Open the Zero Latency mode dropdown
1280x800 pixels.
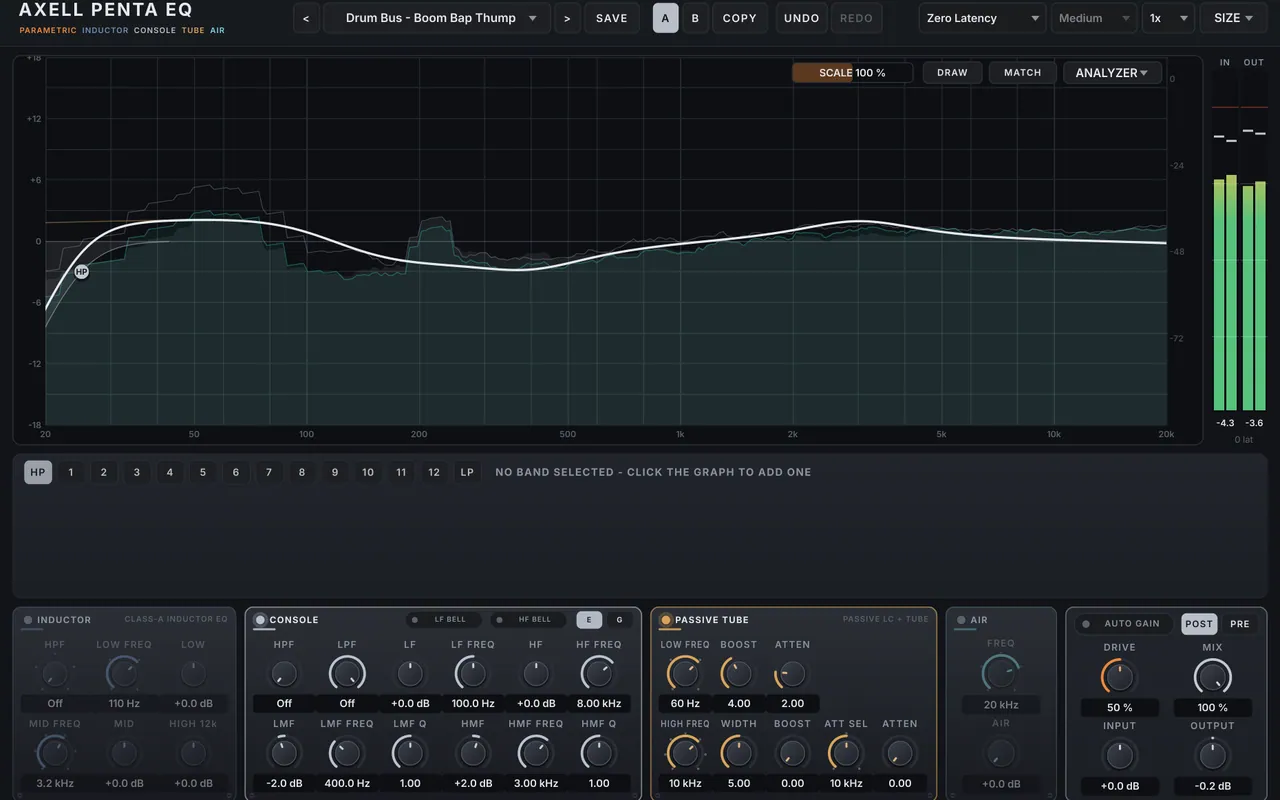click(982, 18)
